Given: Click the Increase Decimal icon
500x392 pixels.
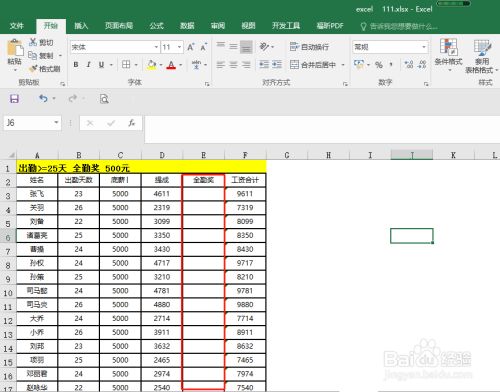Looking at the screenshot, I should click(x=409, y=65).
